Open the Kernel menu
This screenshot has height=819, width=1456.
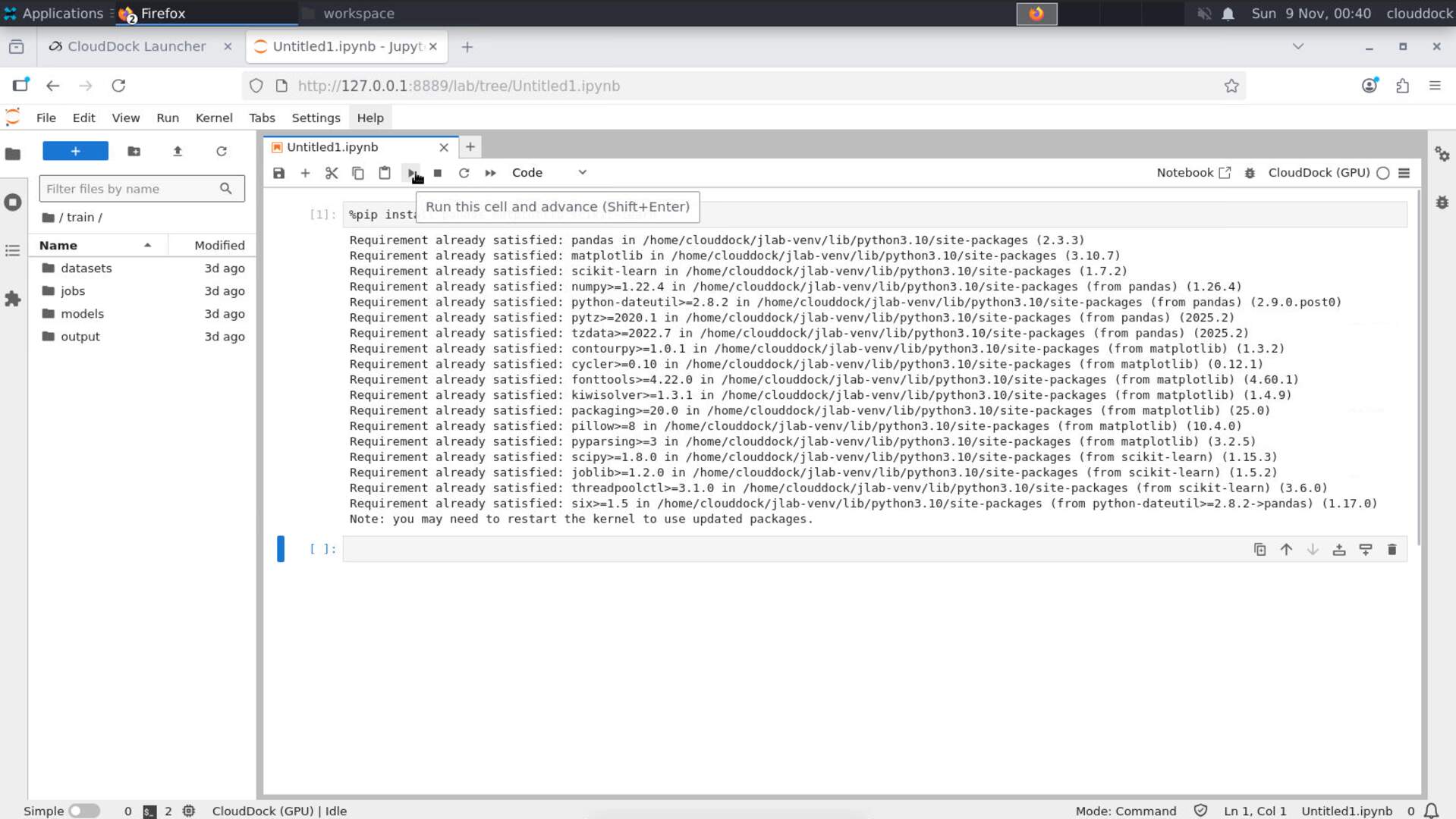point(213,118)
